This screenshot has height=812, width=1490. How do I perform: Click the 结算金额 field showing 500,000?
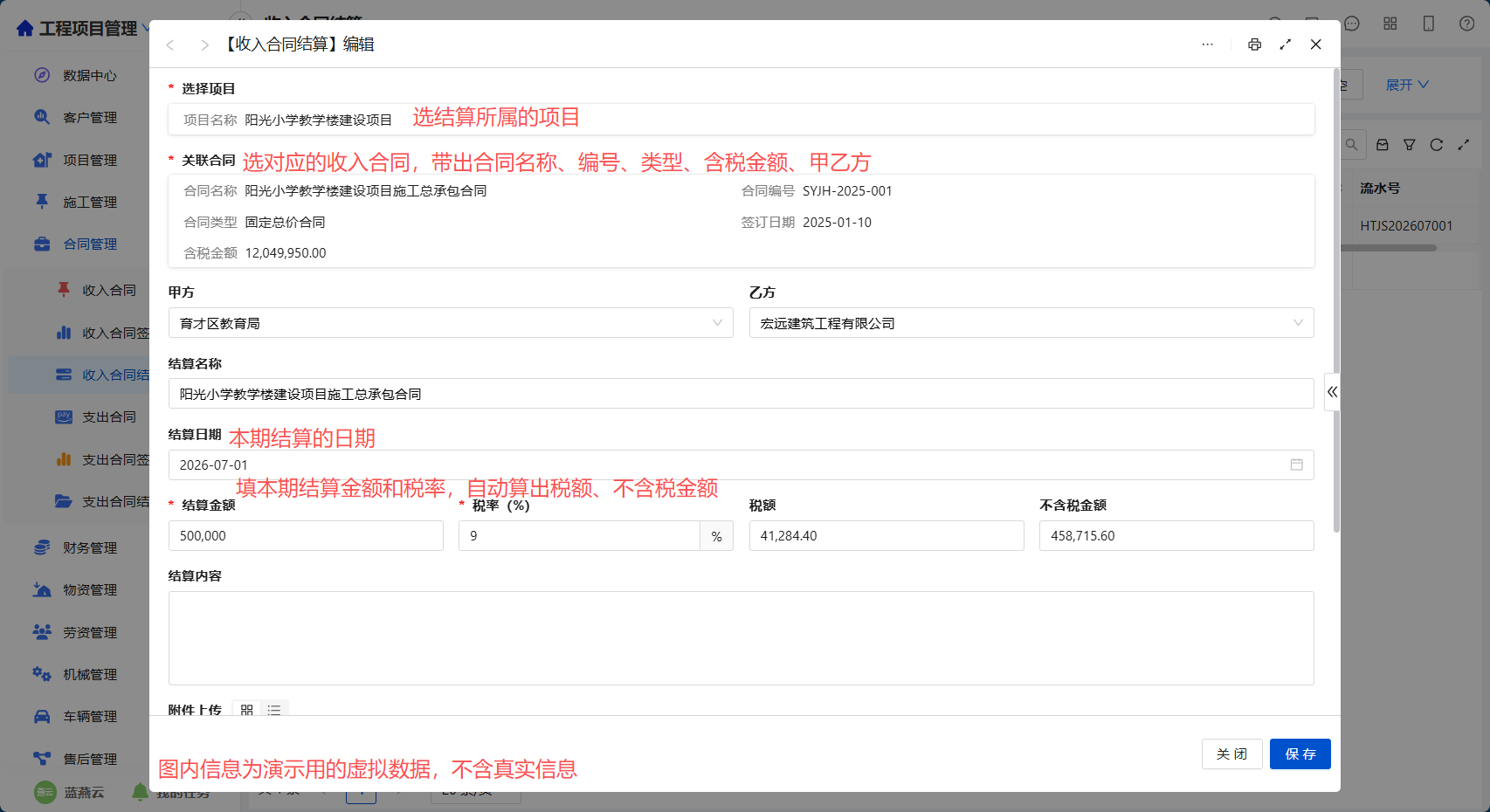306,535
